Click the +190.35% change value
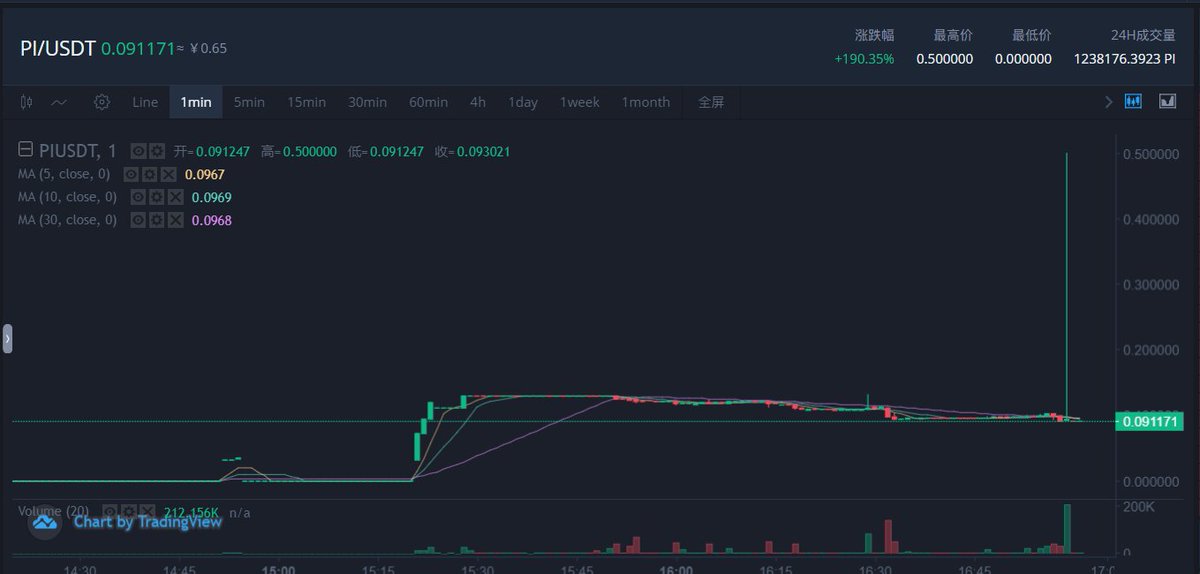The image size is (1200, 574). (x=864, y=59)
